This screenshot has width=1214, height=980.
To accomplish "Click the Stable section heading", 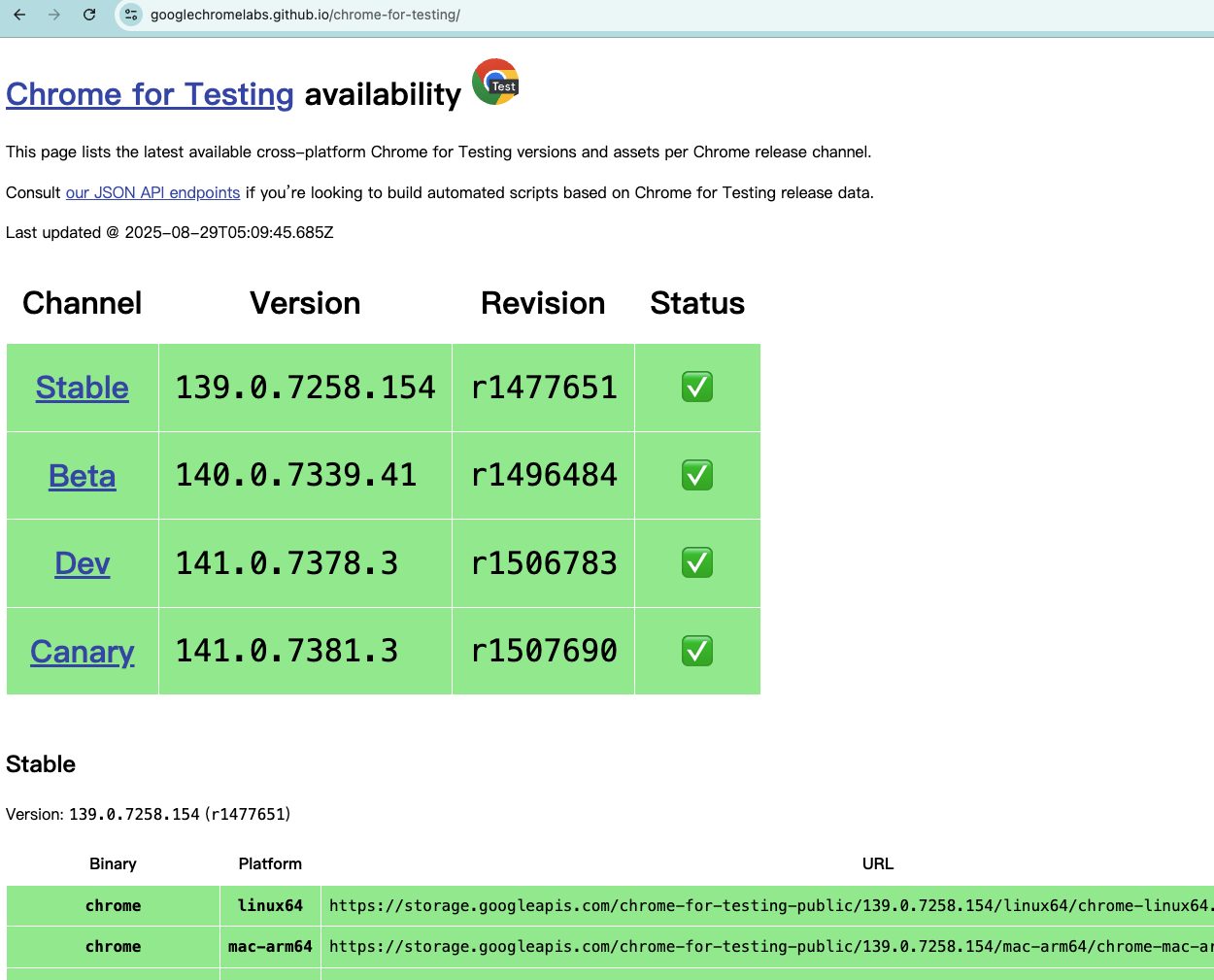I will (41, 764).
